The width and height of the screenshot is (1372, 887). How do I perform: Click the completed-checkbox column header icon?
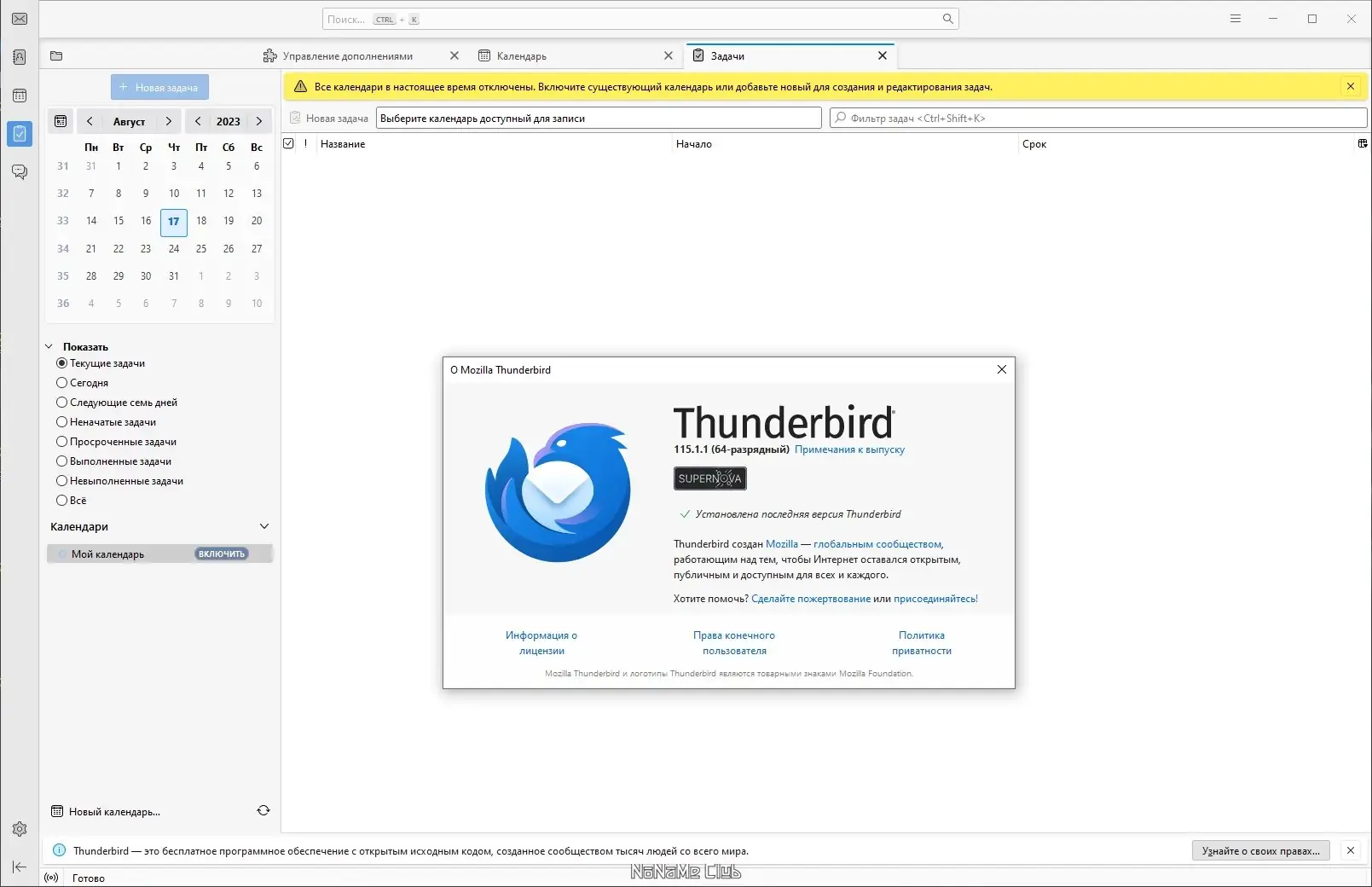point(288,143)
